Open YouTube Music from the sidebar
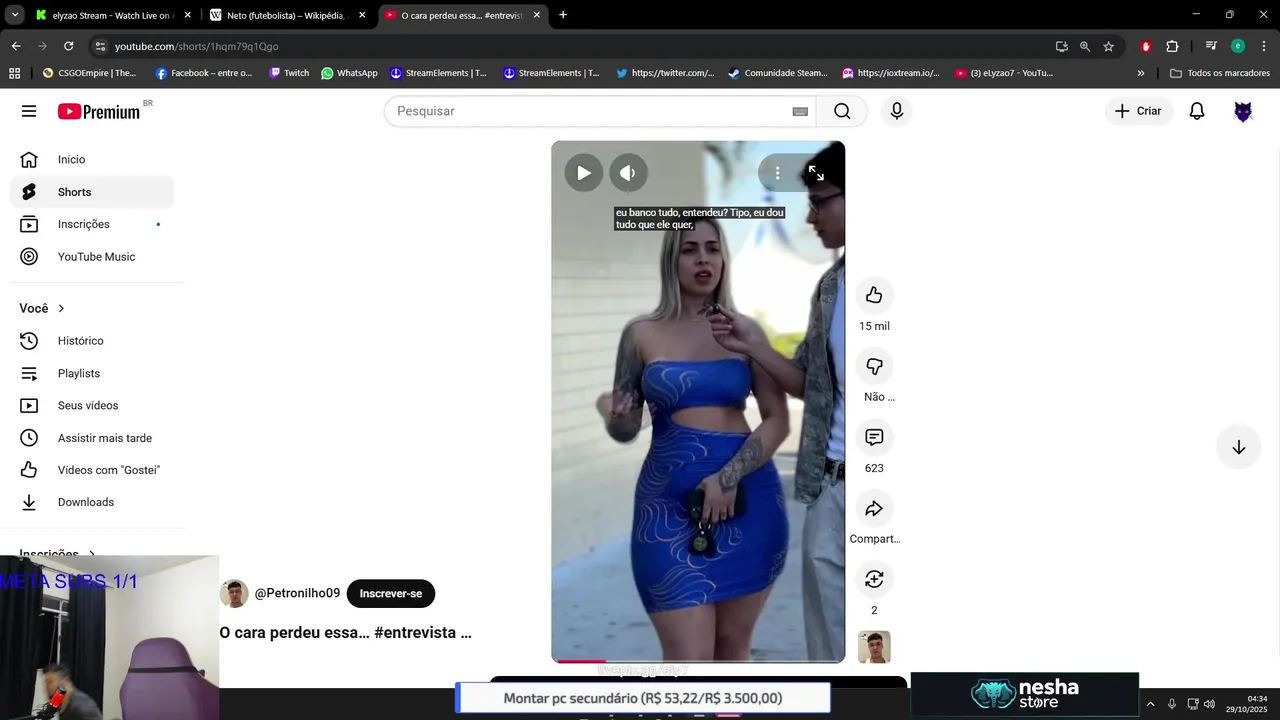Viewport: 1280px width, 720px height. pos(92,257)
